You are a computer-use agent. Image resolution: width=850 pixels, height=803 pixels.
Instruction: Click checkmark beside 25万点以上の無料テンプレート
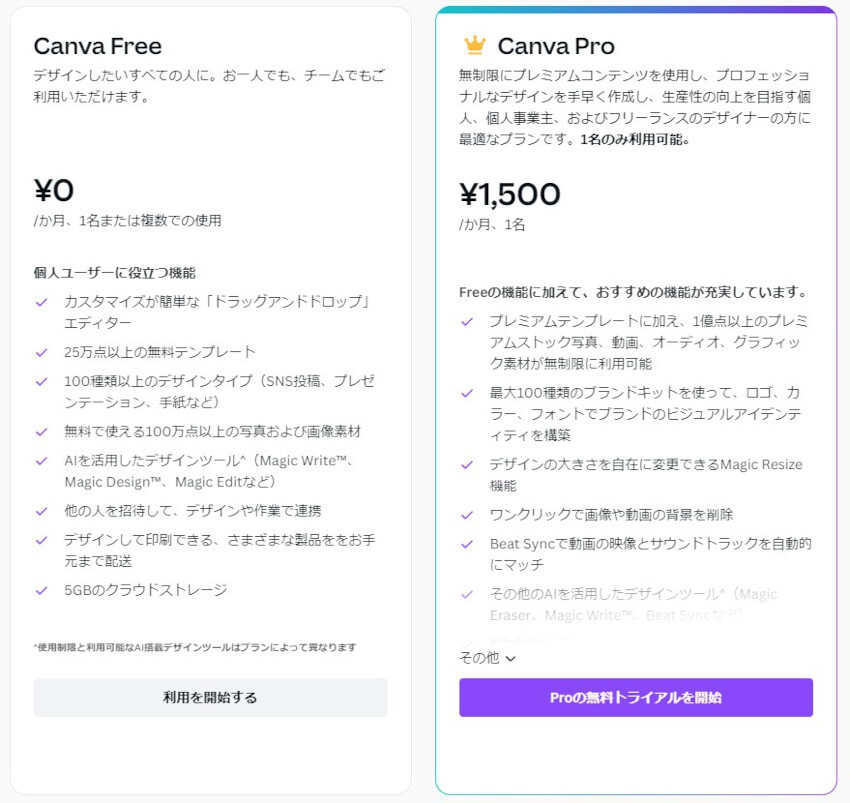coord(42,352)
